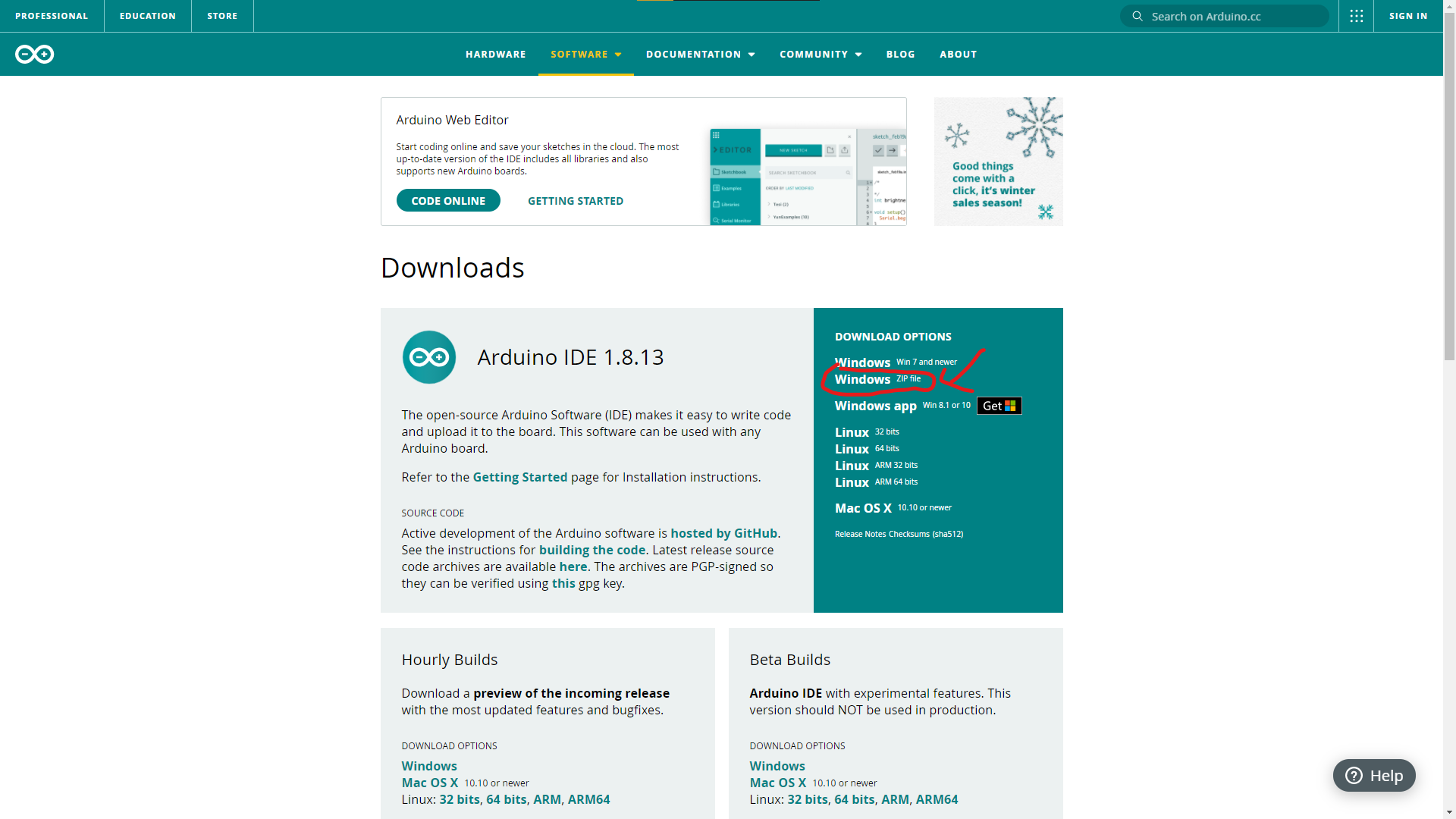Expand the Documentation dropdown menu
The image size is (1456, 819).
700,54
